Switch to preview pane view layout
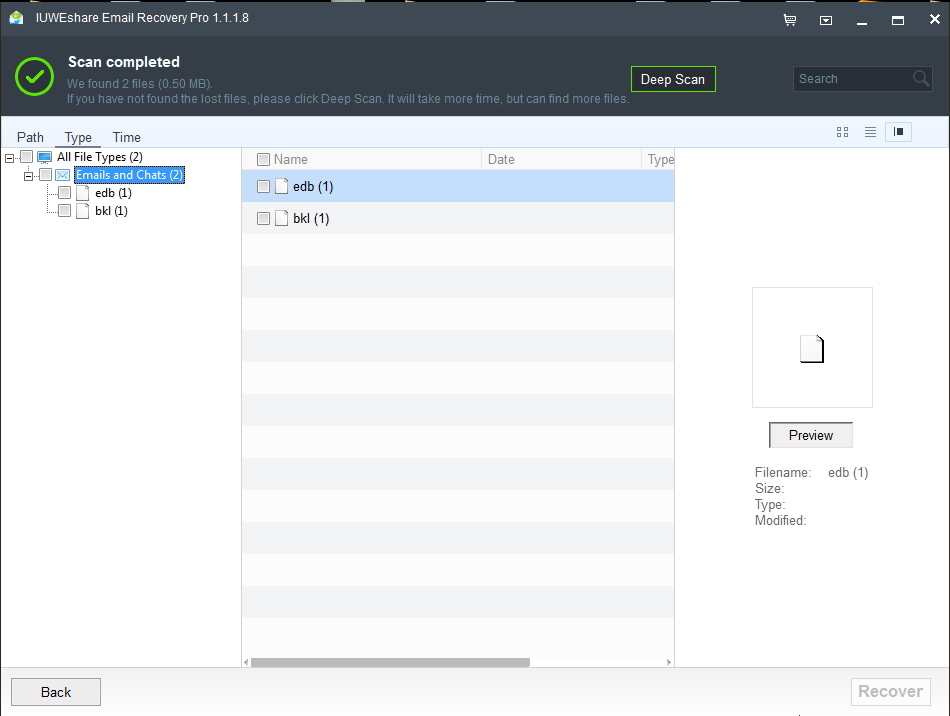The height and width of the screenshot is (716, 950). [x=899, y=132]
